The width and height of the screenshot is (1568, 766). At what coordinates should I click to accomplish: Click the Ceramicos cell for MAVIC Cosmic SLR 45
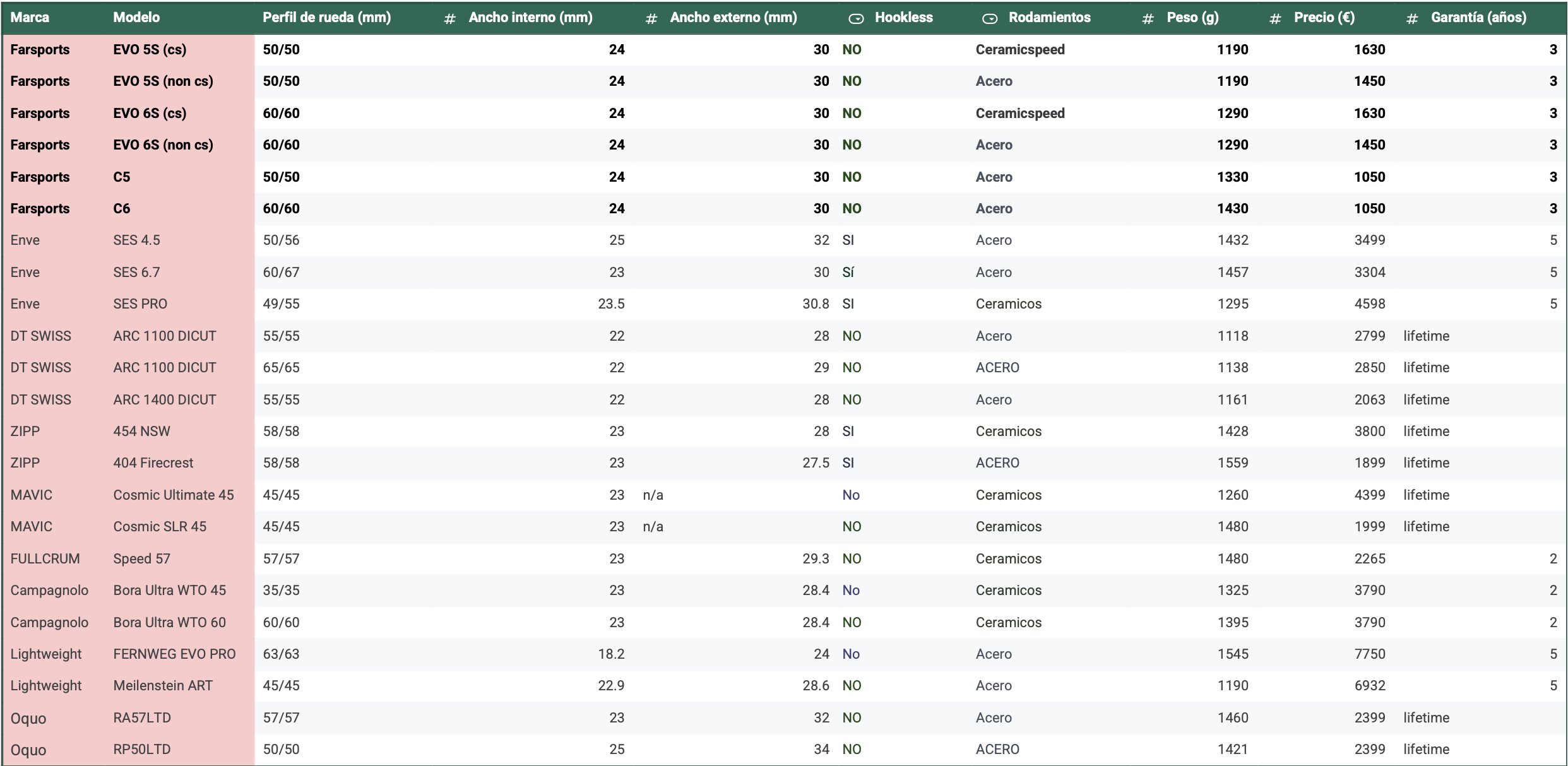click(1008, 527)
